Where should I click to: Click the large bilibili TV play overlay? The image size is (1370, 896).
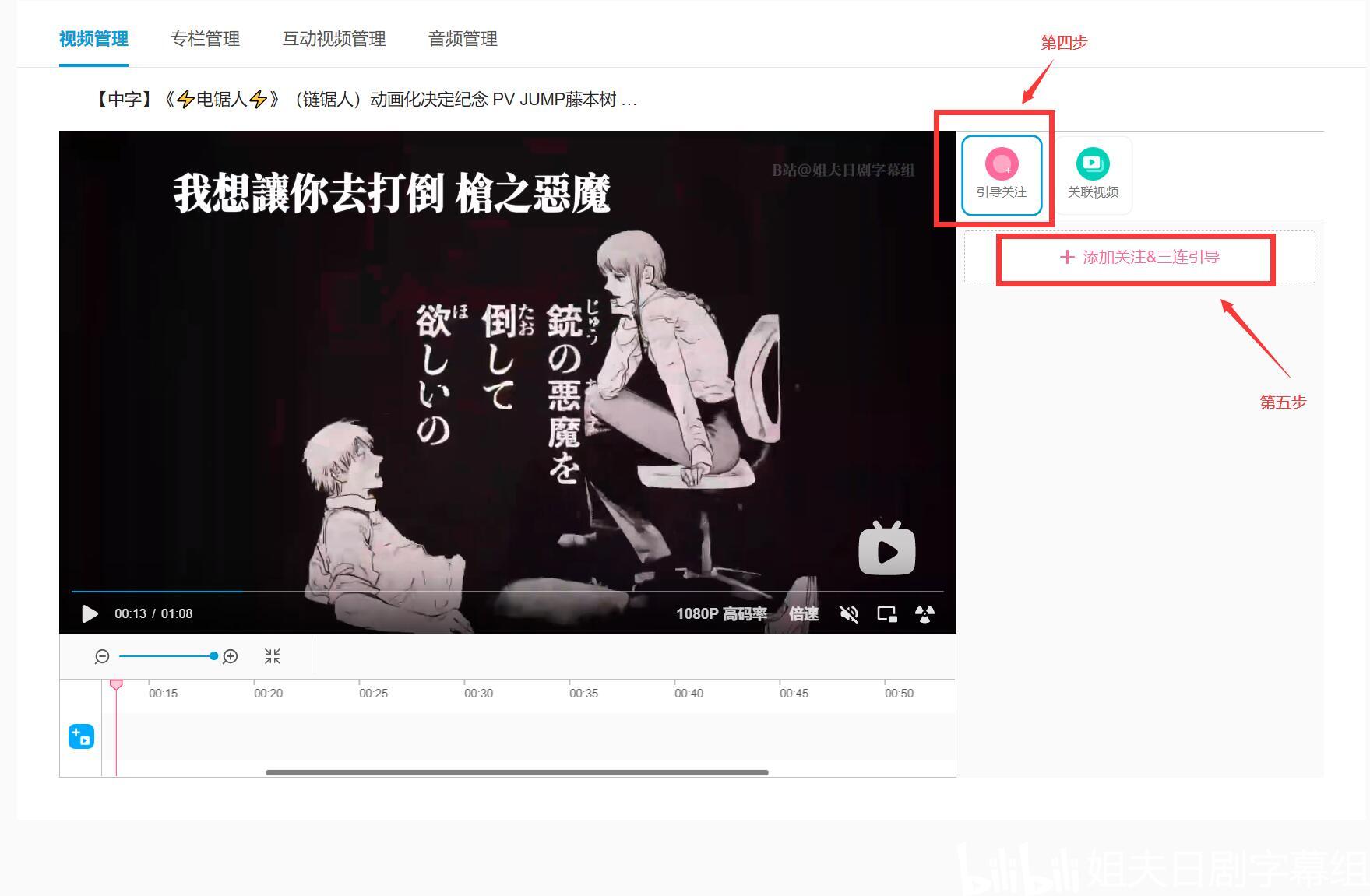click(887, 549)
